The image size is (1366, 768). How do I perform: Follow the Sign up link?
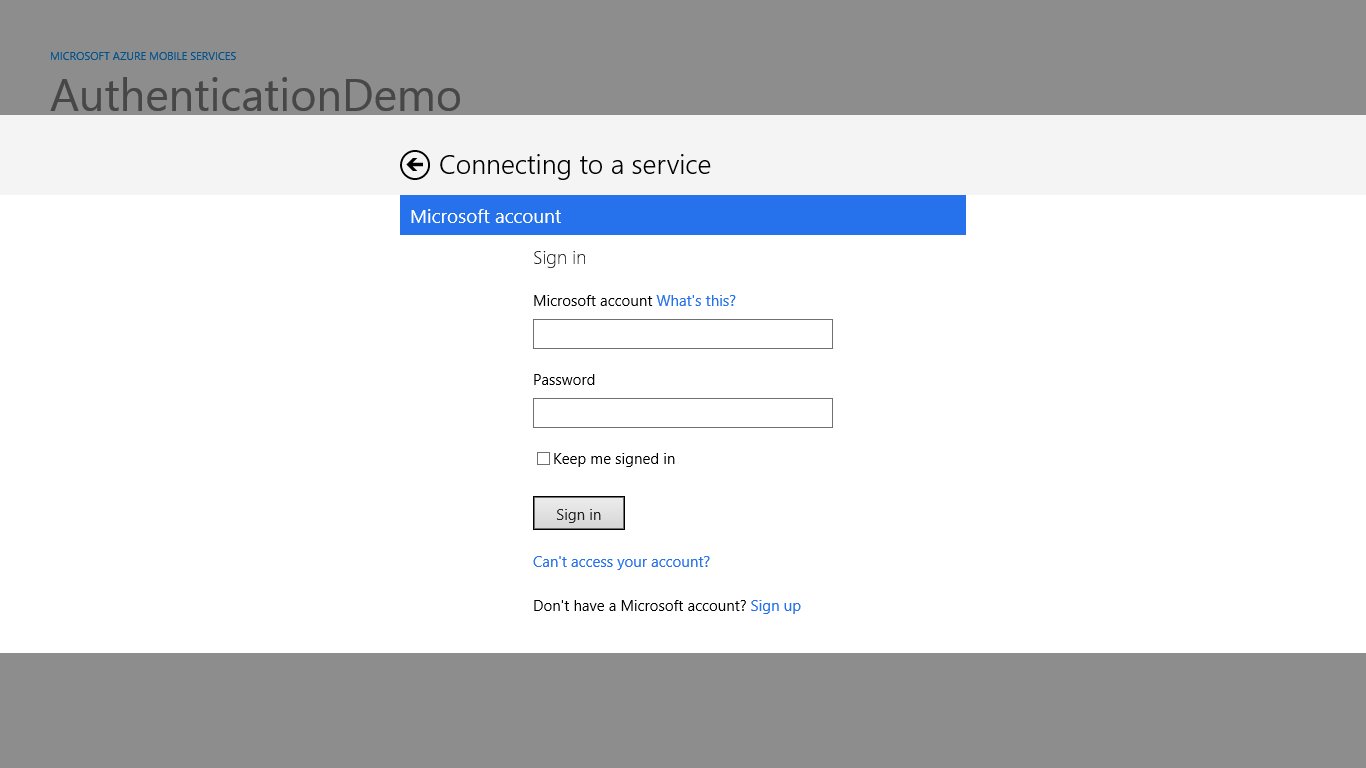pos(775,606)
